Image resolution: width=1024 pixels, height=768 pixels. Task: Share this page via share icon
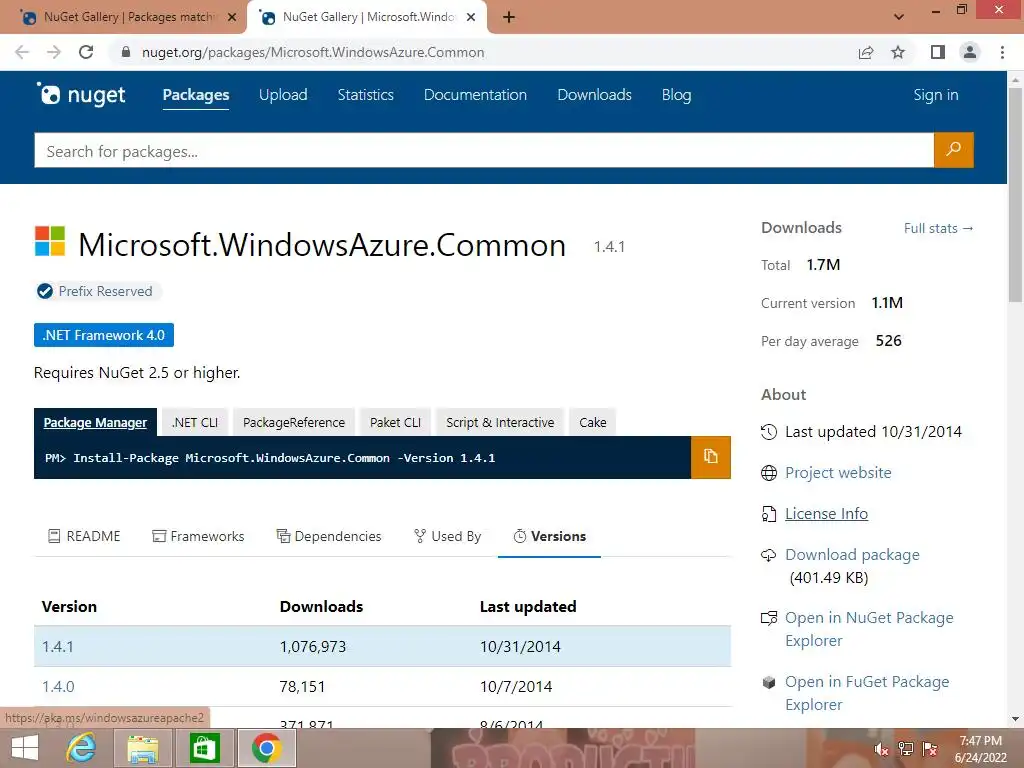(866, 52)
